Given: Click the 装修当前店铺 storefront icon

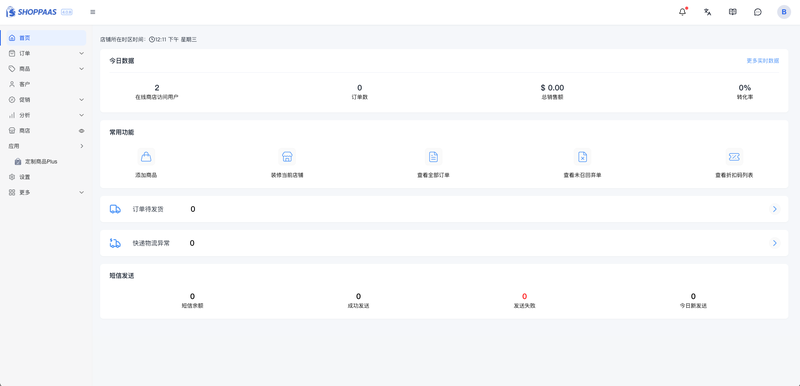Looking at the screenshot, I should point(287,157).
